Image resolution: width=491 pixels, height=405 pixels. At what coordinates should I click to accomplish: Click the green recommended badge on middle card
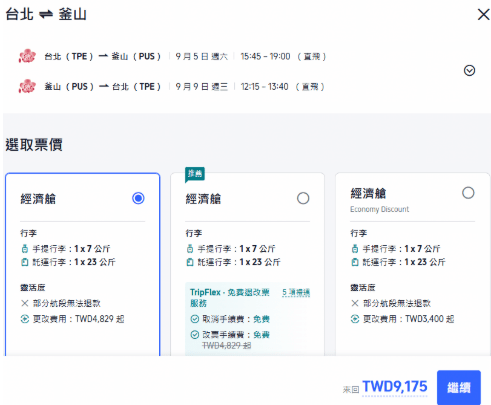tap(195, 174)
